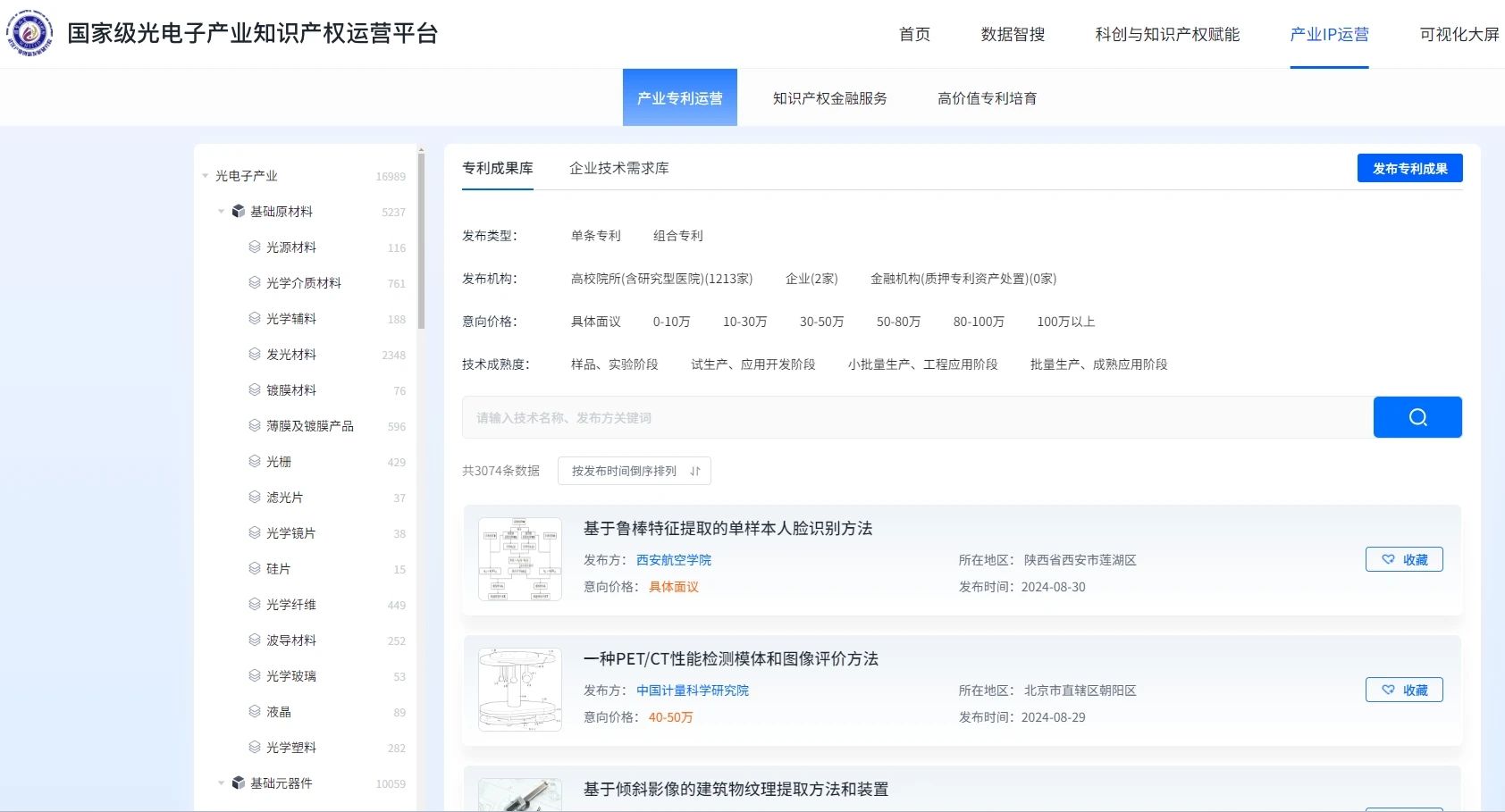
Task: Click the patent keyword search input field
Action: [x=918, y=417]
